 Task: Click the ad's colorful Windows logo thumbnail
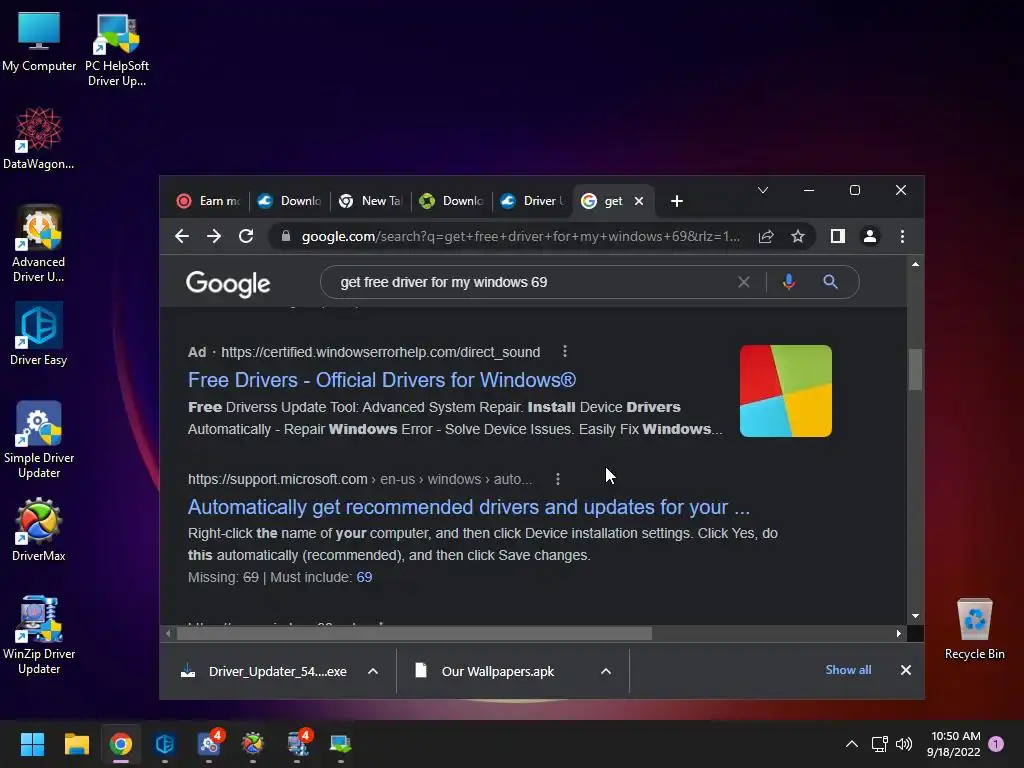(786, 391)
